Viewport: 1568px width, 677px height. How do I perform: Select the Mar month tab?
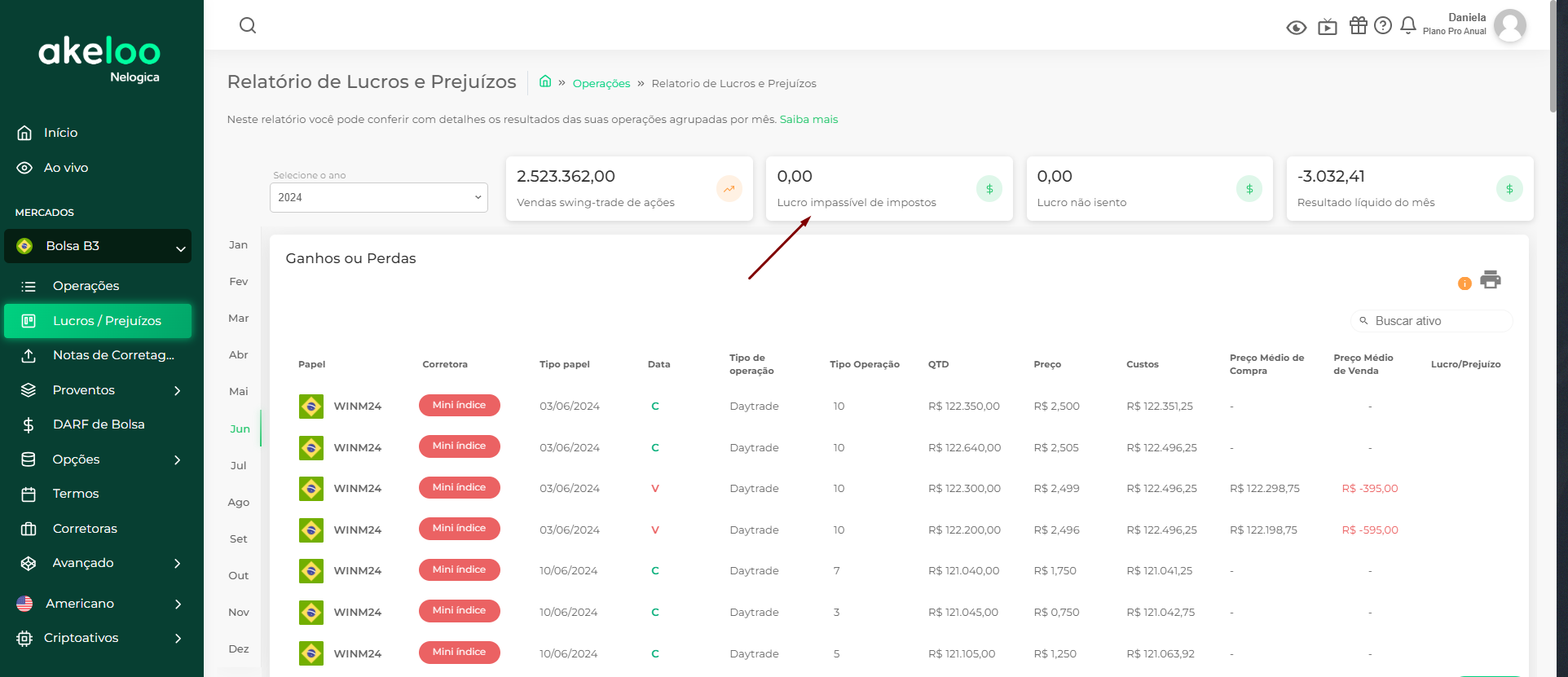coord(239,318)
